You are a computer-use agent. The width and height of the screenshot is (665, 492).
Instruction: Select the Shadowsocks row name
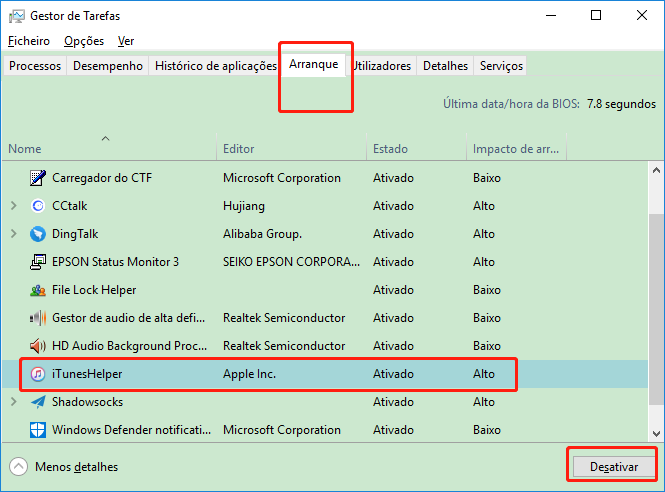(x=87, y=402)
